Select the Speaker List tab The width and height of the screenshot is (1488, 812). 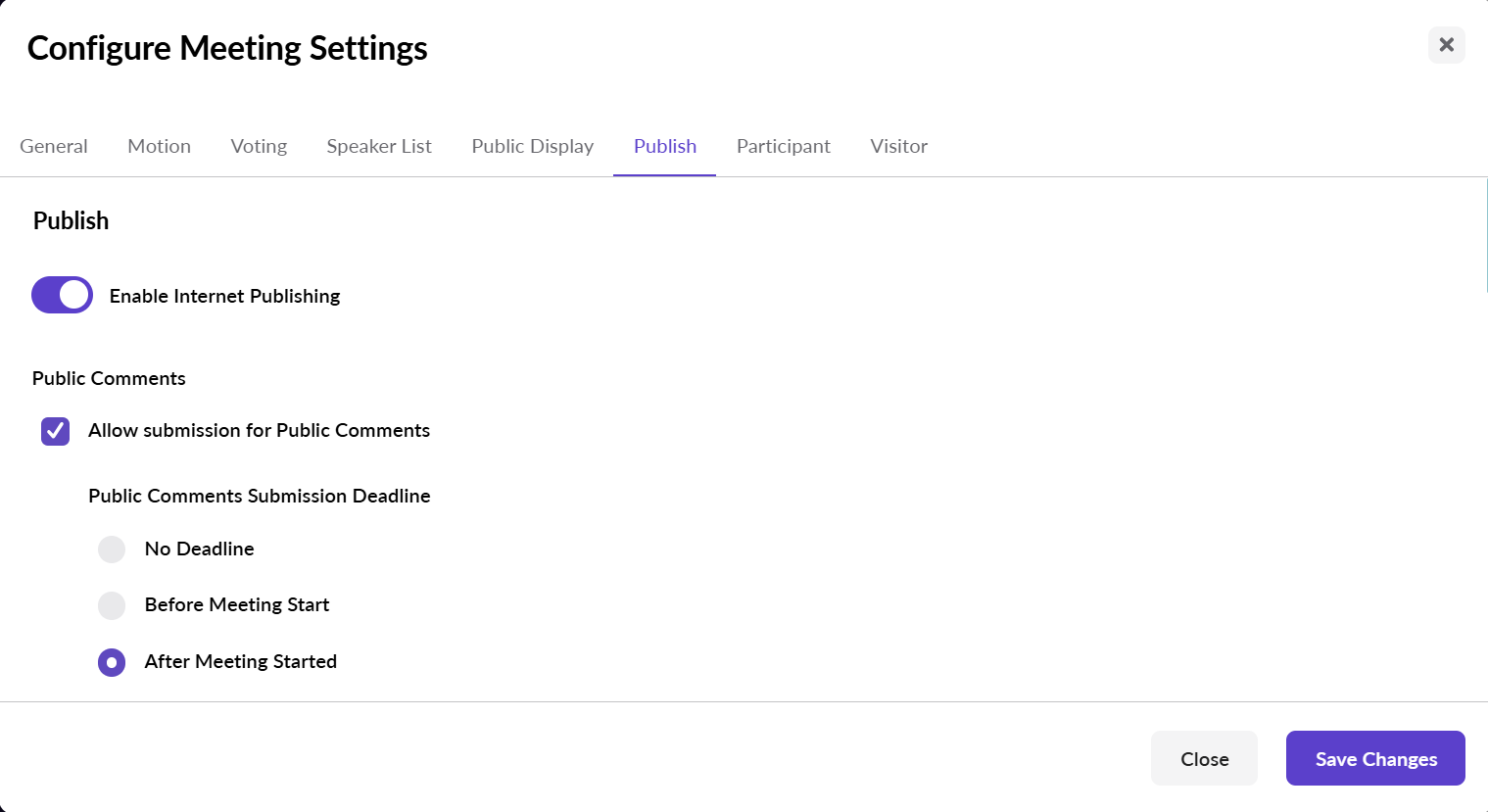pos(379,146)
